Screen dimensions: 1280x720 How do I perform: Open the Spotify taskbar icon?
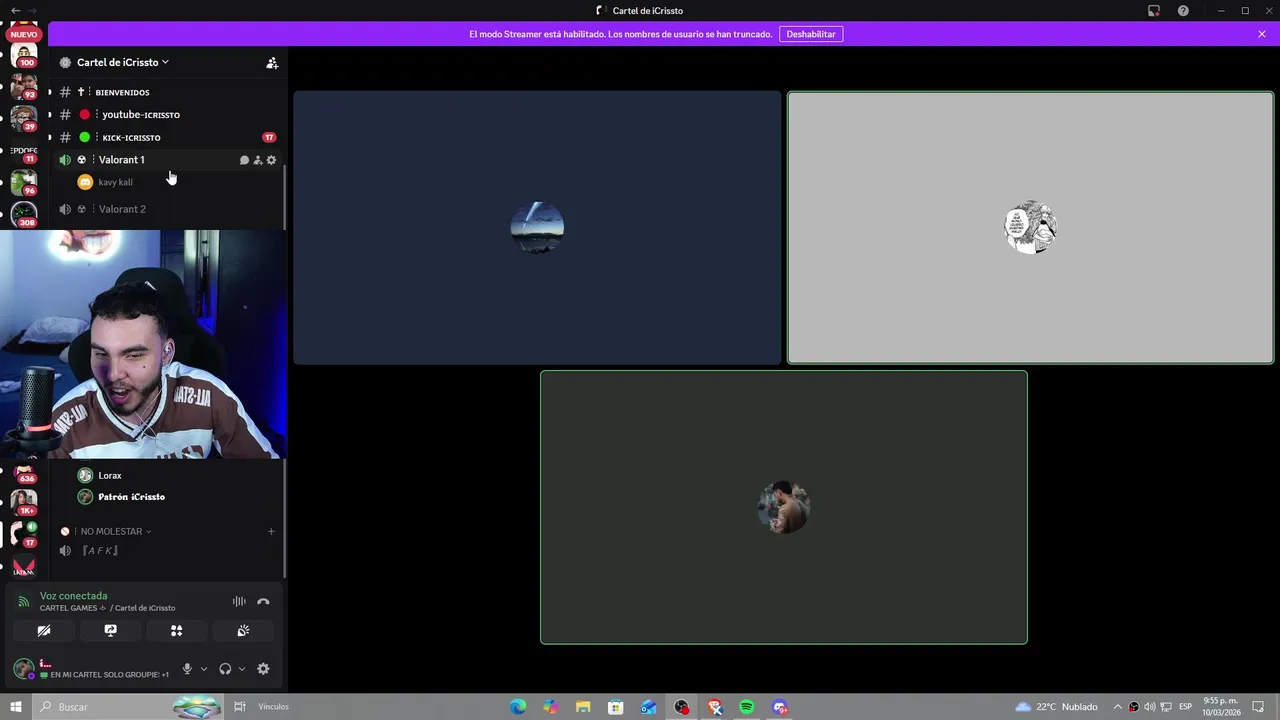[x=747, y=707]
